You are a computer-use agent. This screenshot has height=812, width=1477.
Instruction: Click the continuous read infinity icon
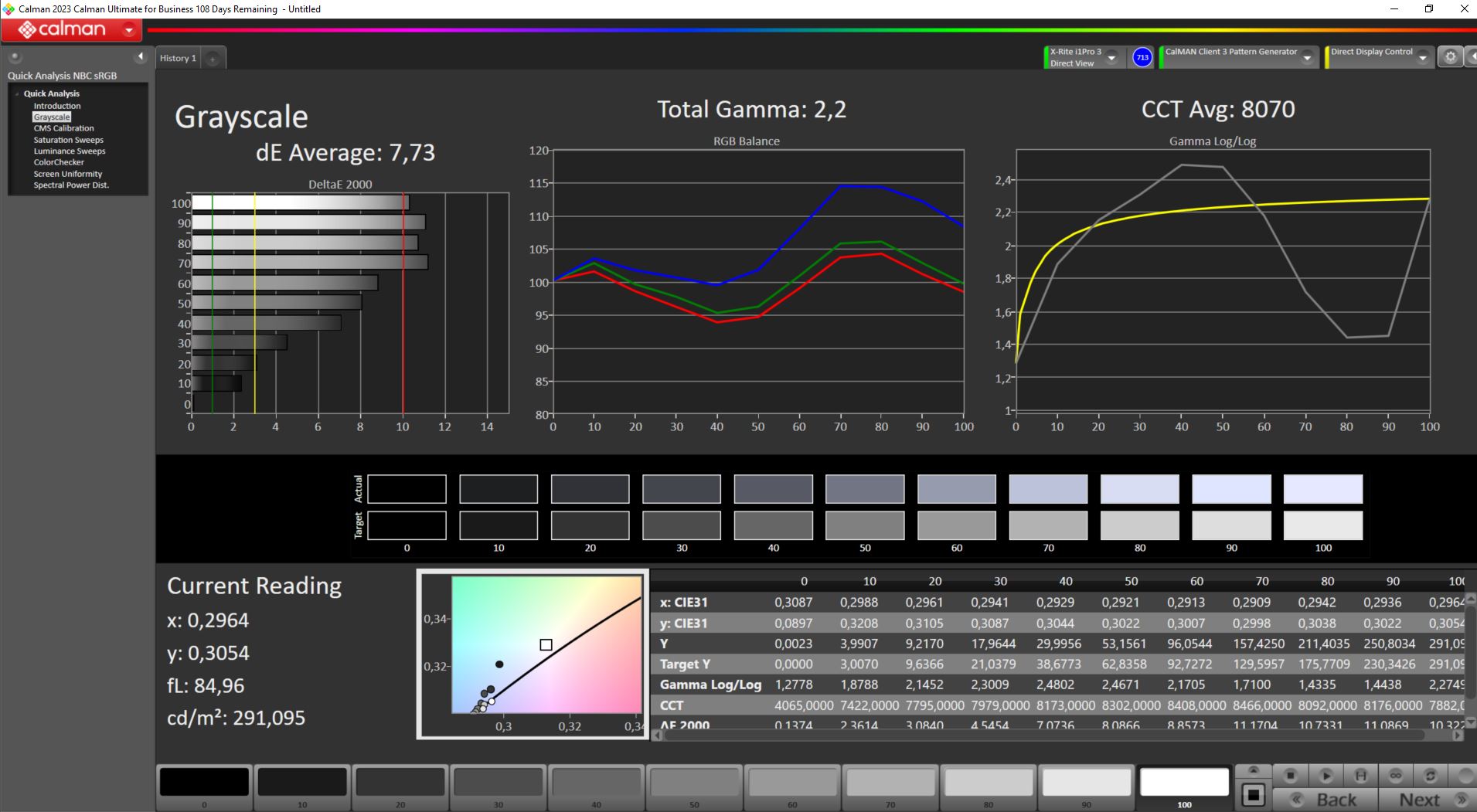click(1396, 775)
